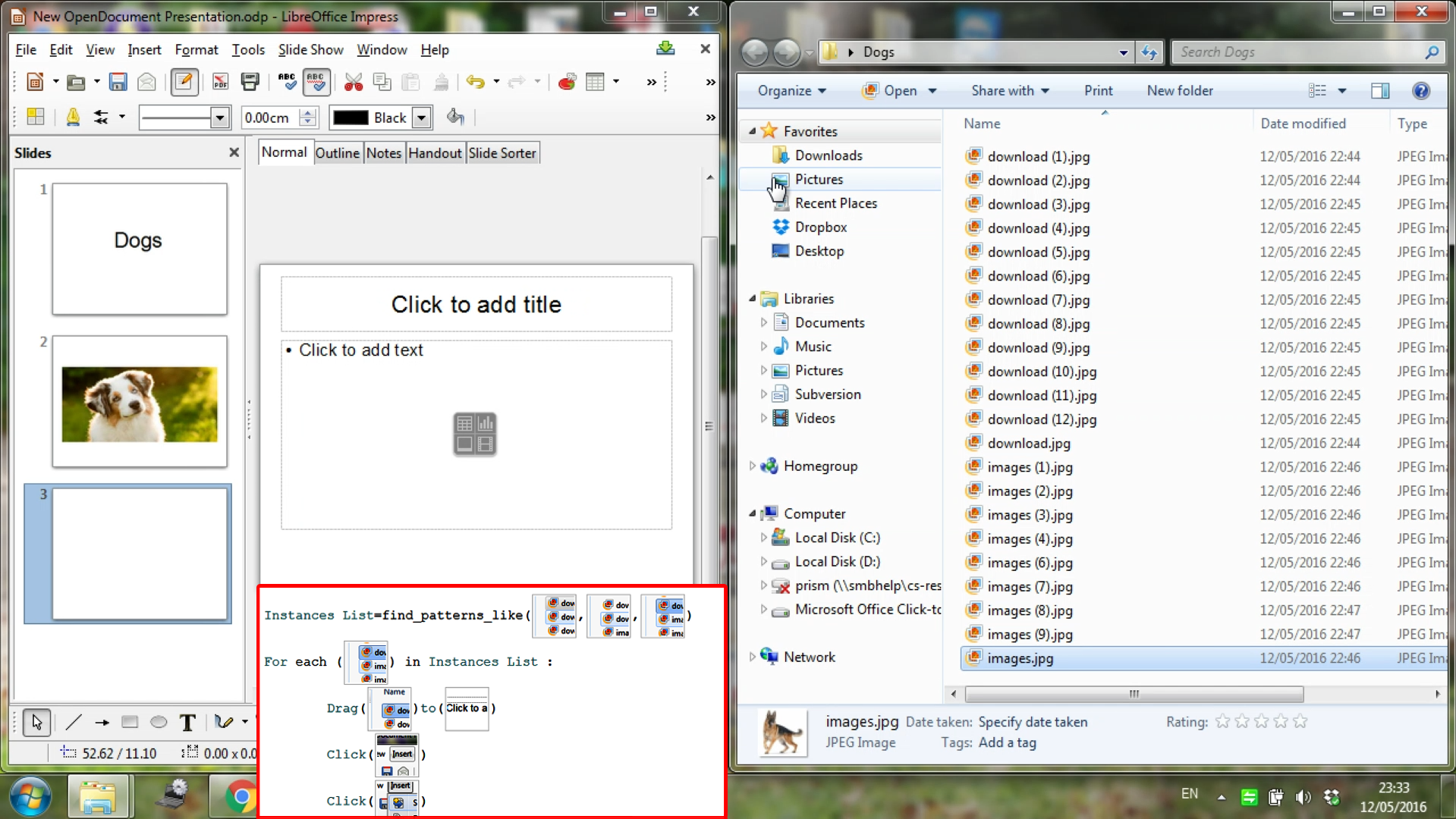Switch to the Notes view tab

point(384,153)
